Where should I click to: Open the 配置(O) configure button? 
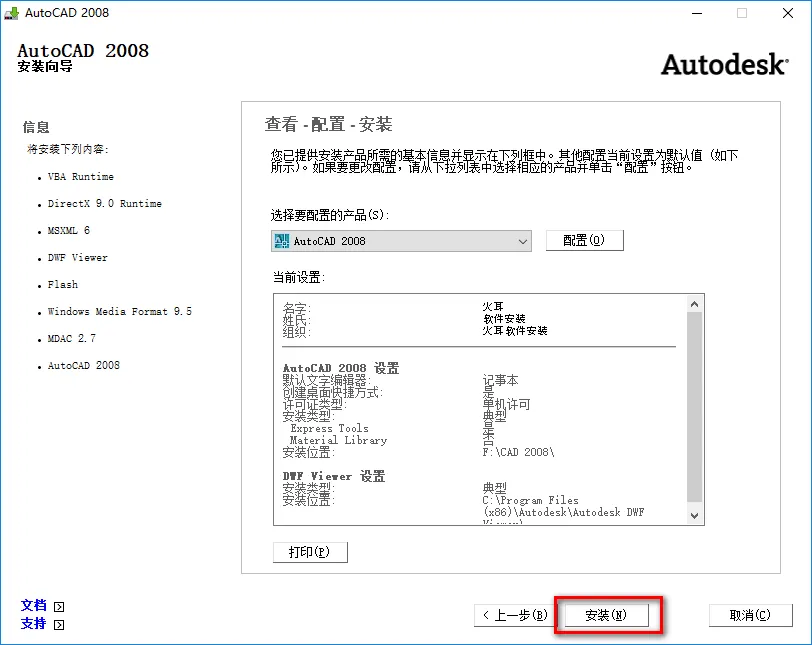[585, 240]
